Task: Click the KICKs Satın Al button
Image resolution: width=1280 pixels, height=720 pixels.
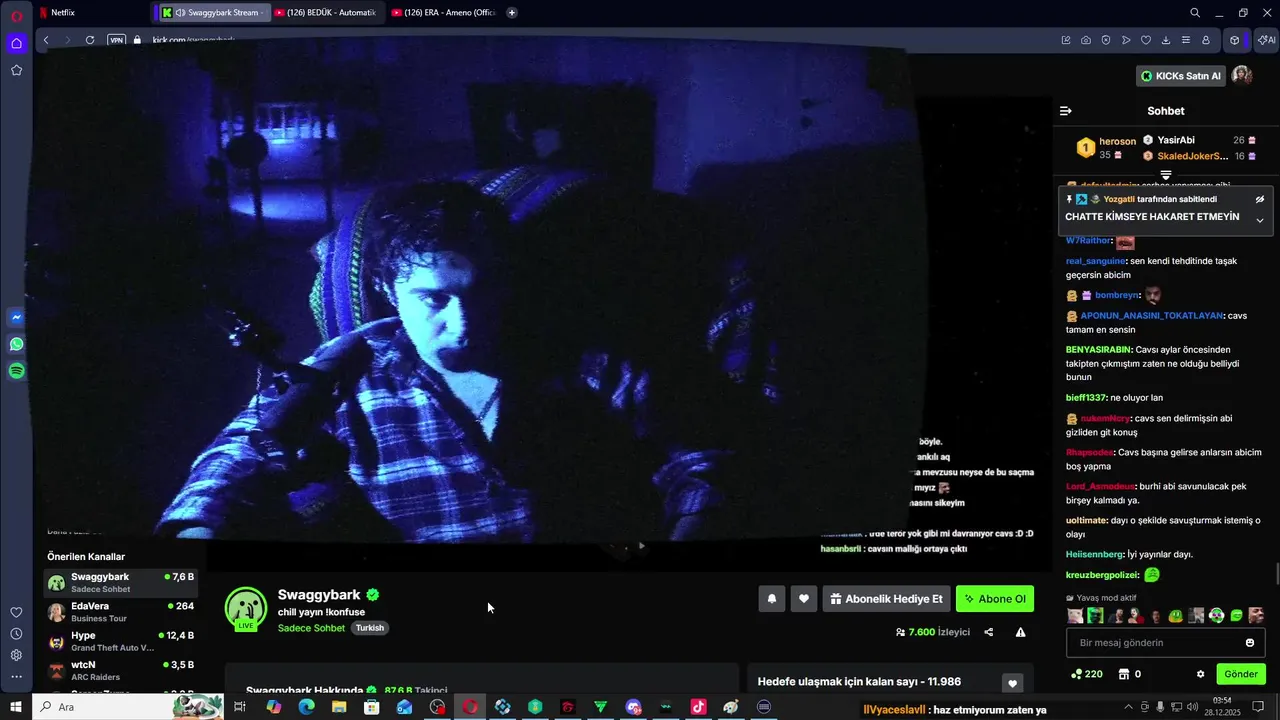Action: click(1181, 76)
